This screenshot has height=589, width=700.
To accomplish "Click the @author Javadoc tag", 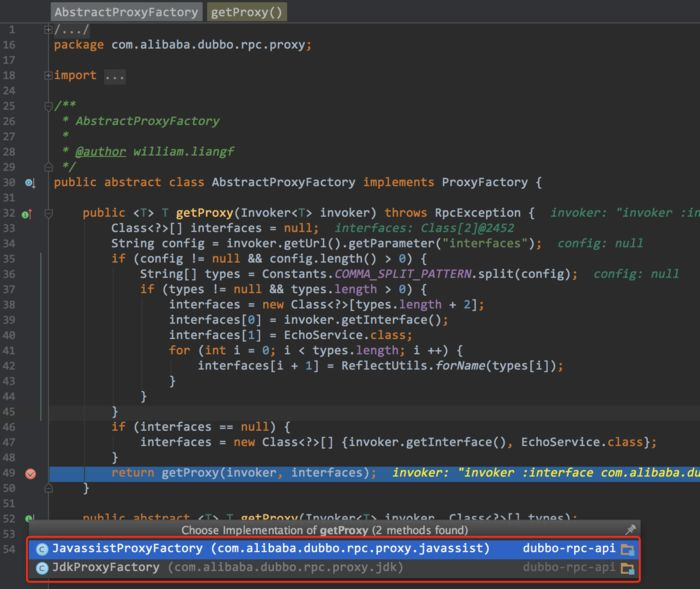I will point(100,152).
